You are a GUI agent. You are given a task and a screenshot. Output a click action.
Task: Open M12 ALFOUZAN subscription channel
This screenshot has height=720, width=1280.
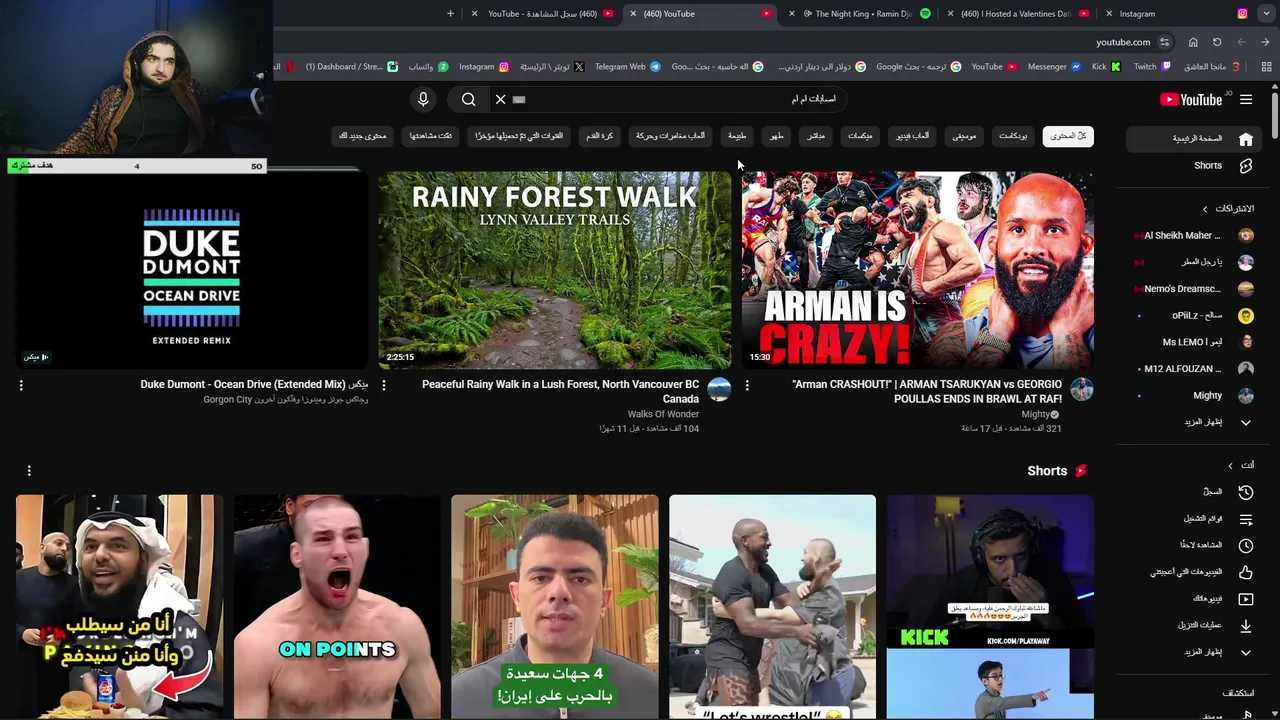pyautogui.click(x=1193, y=369)
